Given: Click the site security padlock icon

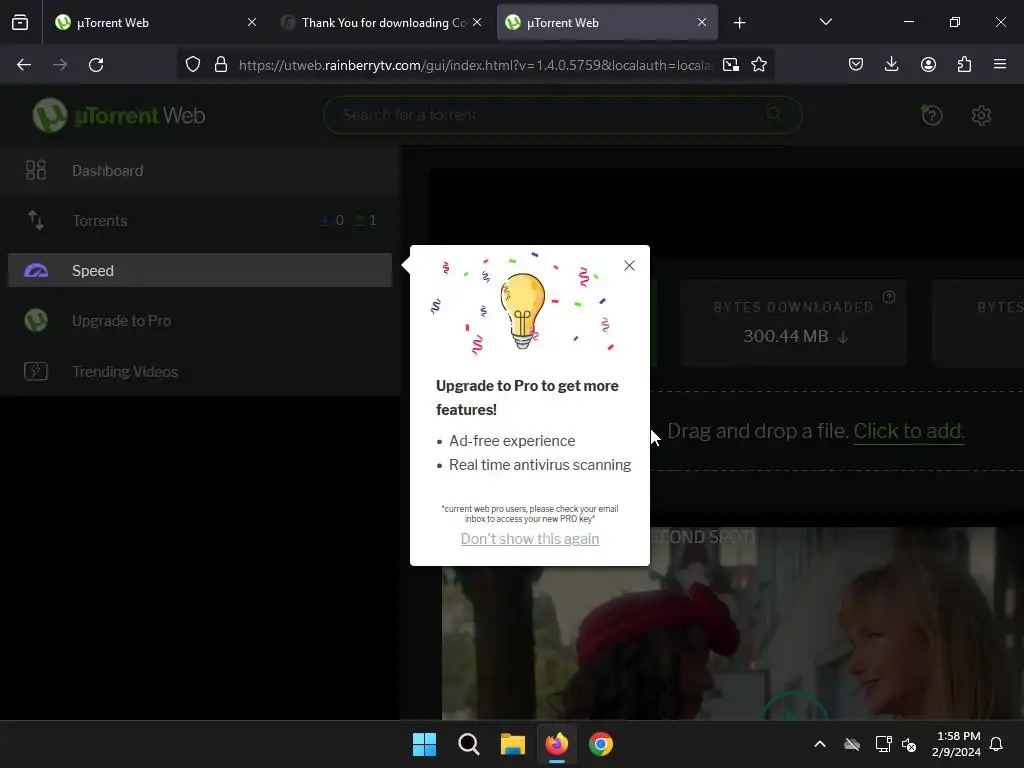Looking at the screenshot, I should pyautogui.click(x=221, y=65).
